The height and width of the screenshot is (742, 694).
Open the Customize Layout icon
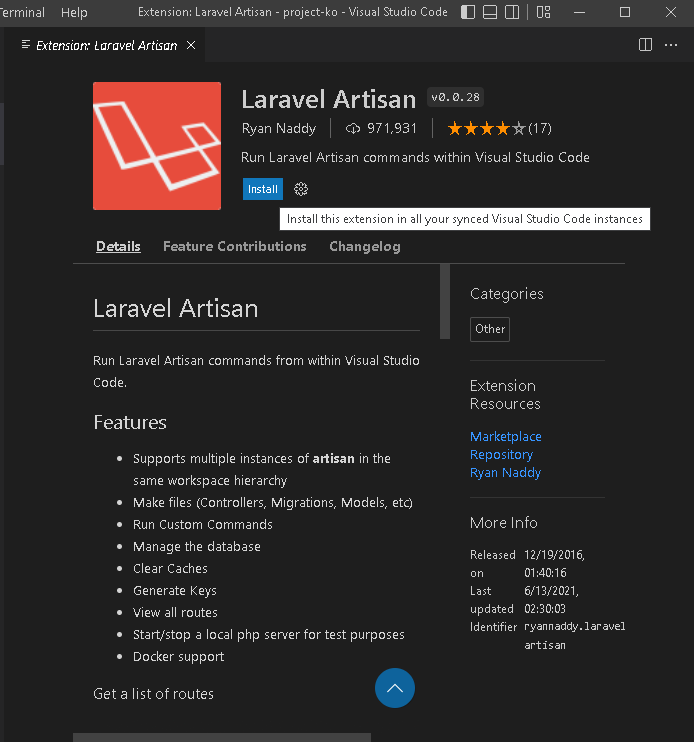point(543,12)
